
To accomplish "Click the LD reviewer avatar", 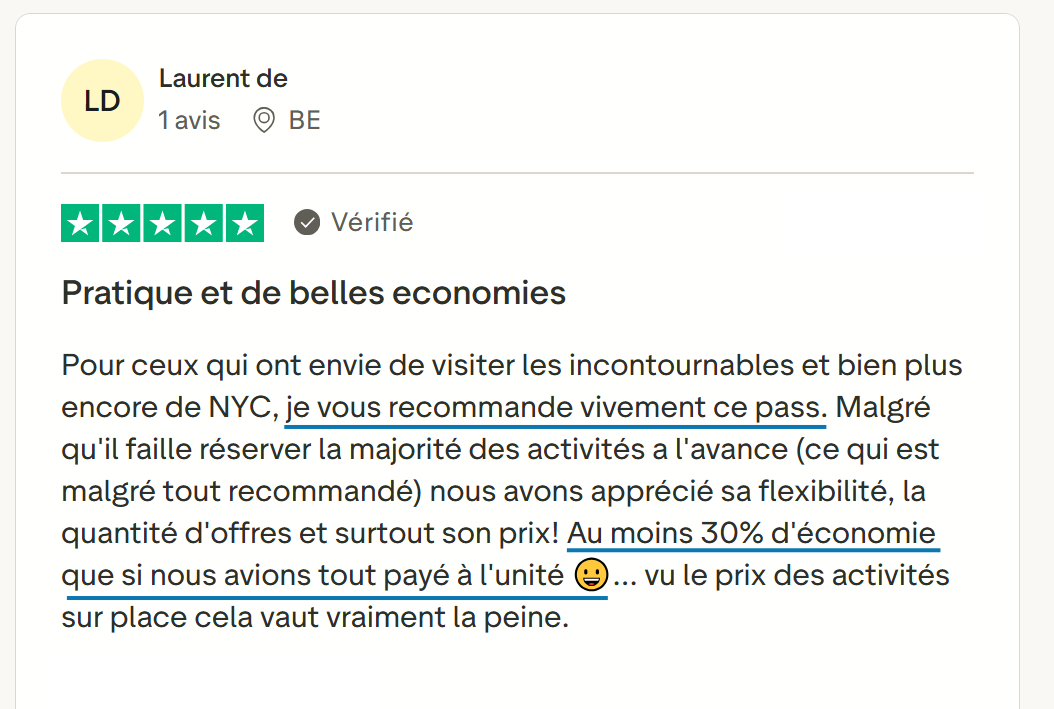I will (102, 101).
